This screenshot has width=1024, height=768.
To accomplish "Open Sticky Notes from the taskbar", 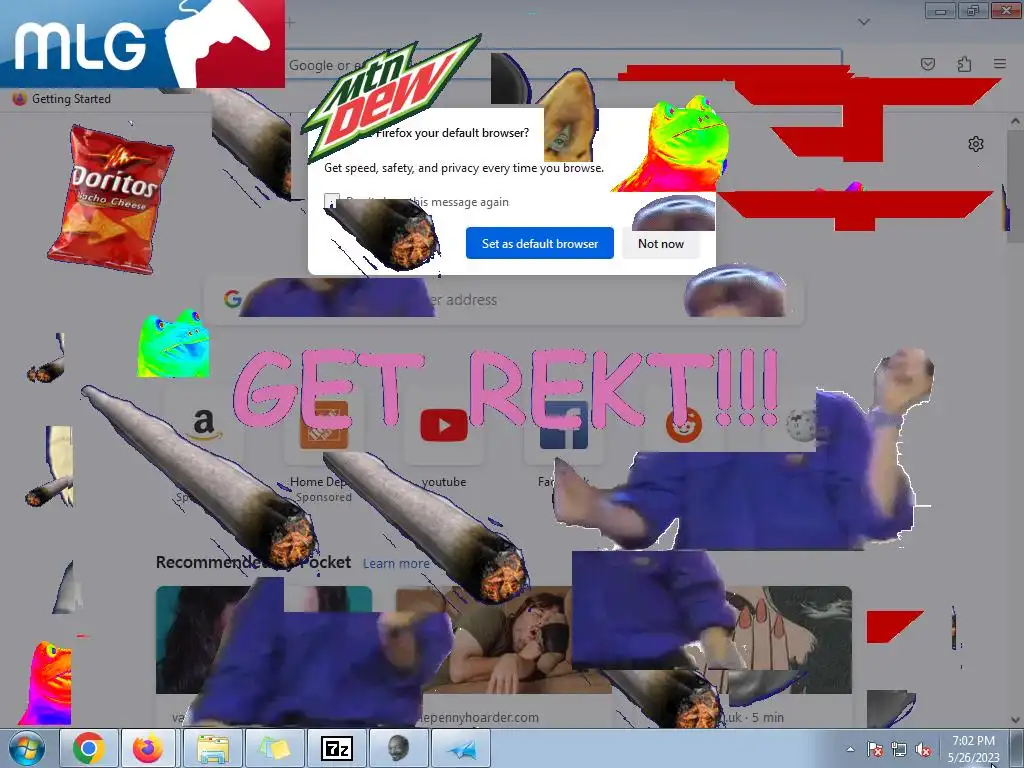I will pos(274,748).
